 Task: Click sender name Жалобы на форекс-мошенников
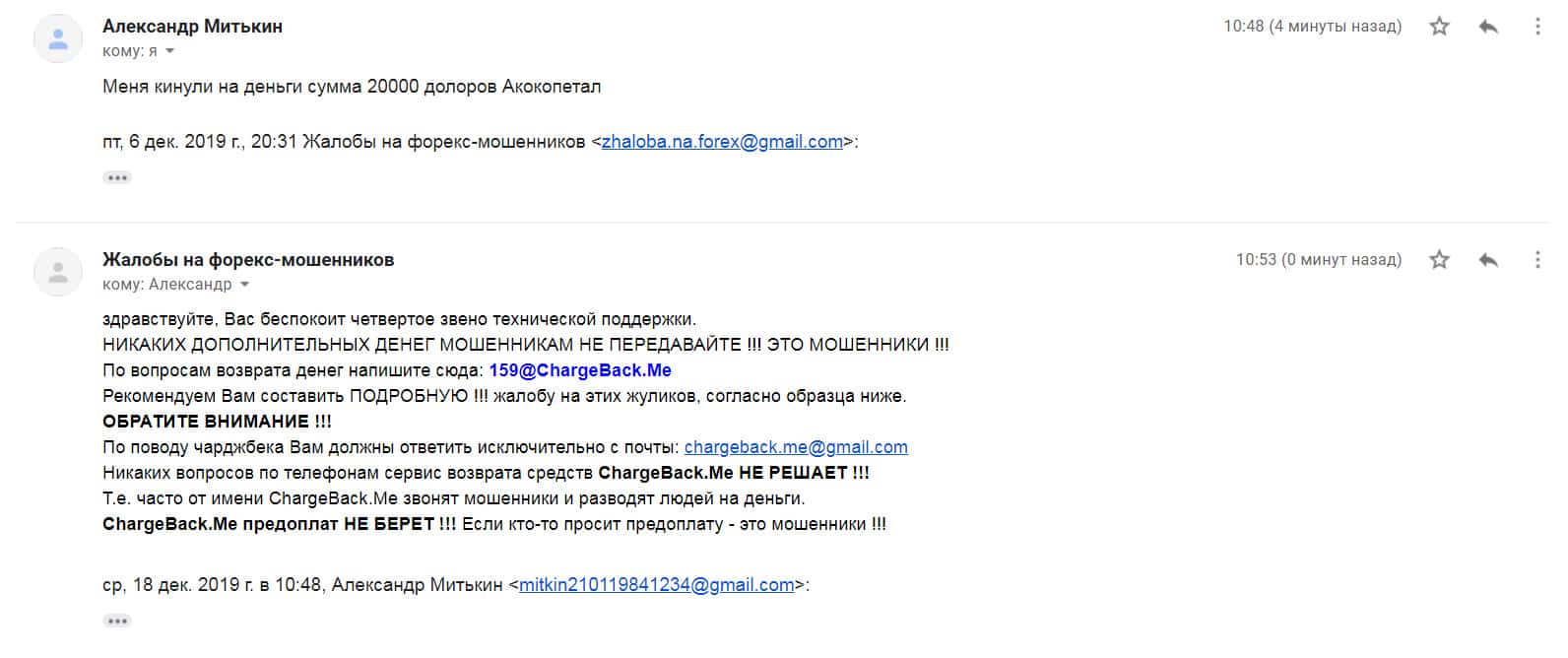(x=248, y=260)
